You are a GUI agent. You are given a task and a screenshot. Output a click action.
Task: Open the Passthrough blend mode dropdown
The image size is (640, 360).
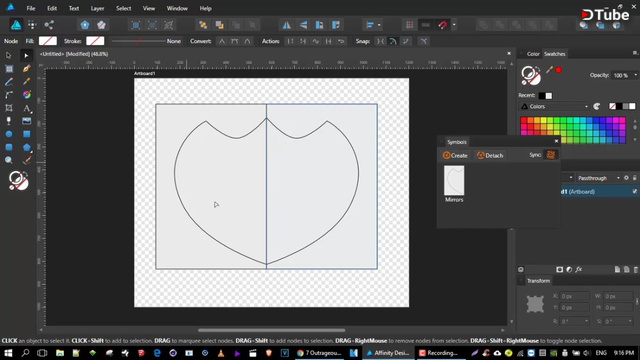(x=599, y=178)
